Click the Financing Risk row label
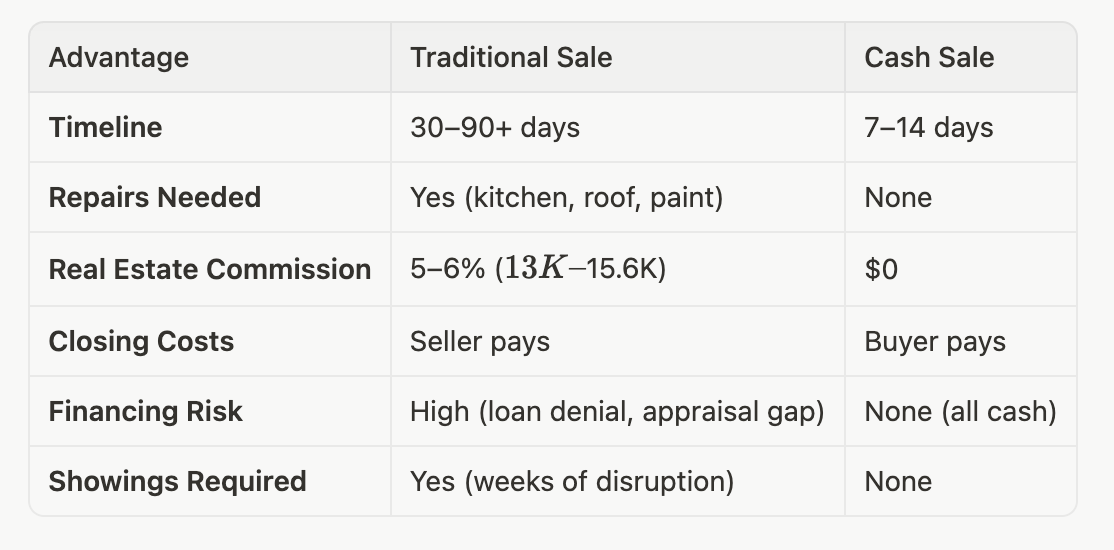The height and width of the screenshot is (550, 1114). [x=146, y=411]
